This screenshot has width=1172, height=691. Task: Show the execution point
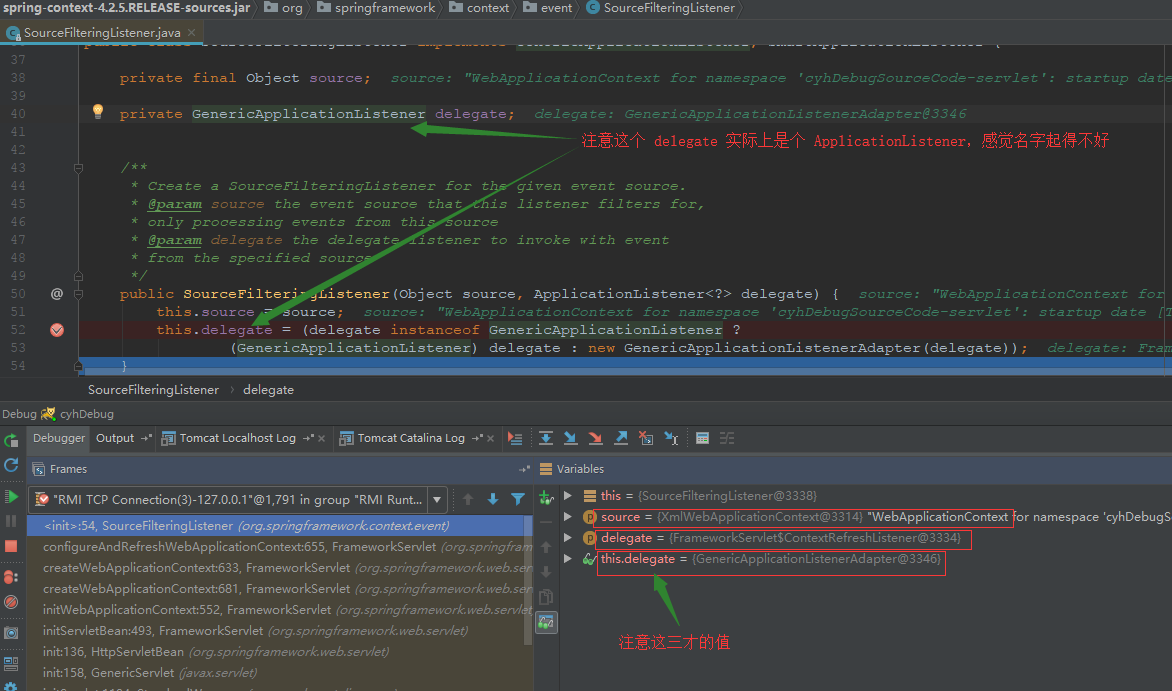(x=515, y=438)
